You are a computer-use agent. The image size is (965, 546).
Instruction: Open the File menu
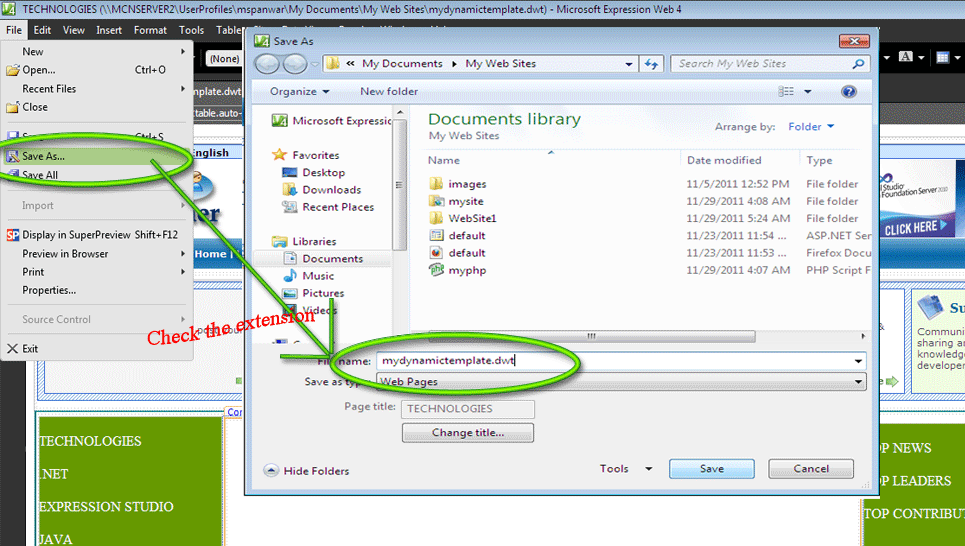(x=14, y=30)
